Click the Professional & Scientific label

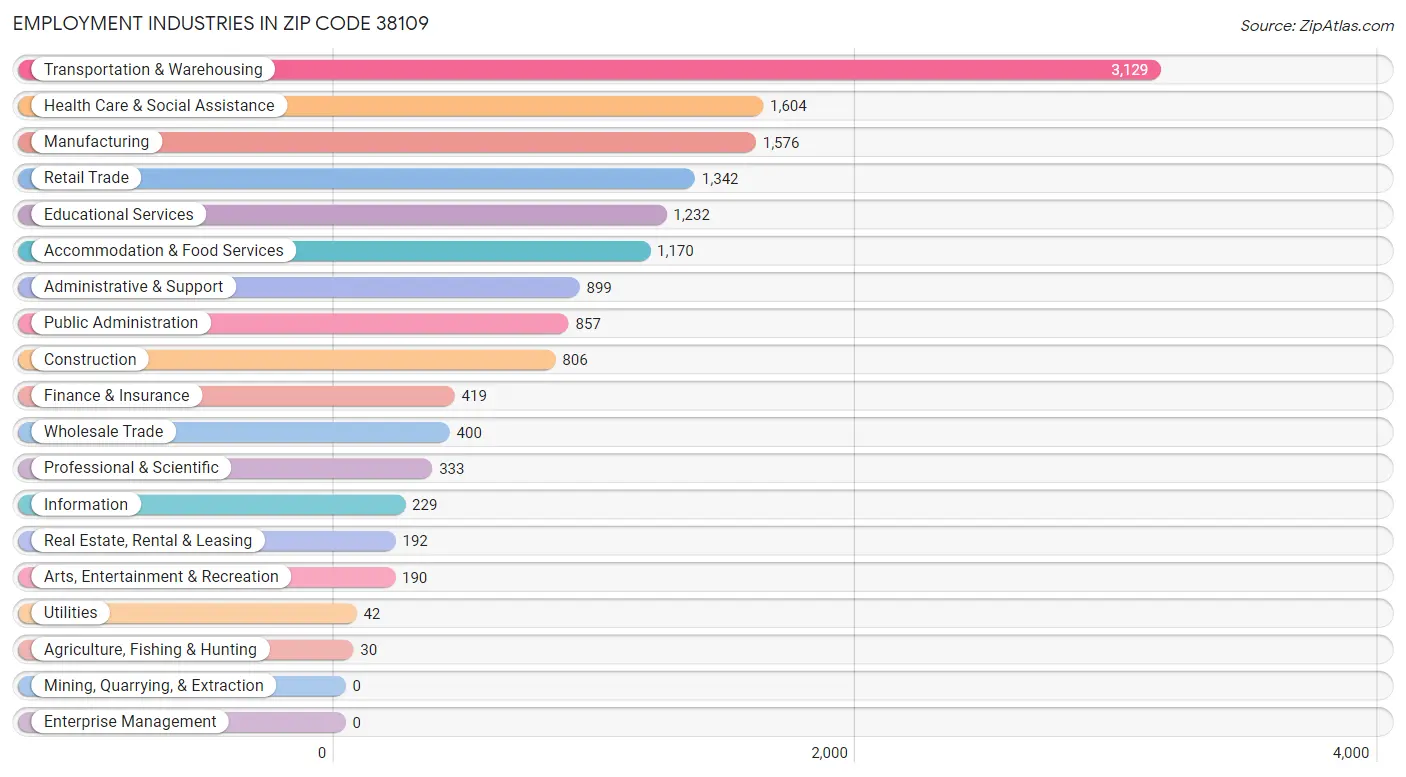[x=131, y=468]
